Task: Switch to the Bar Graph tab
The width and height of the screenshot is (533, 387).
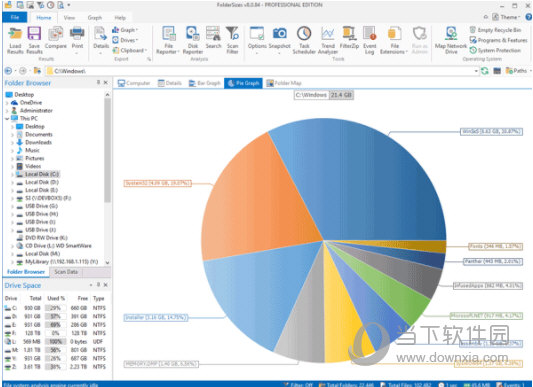Action: click(205, 83)
